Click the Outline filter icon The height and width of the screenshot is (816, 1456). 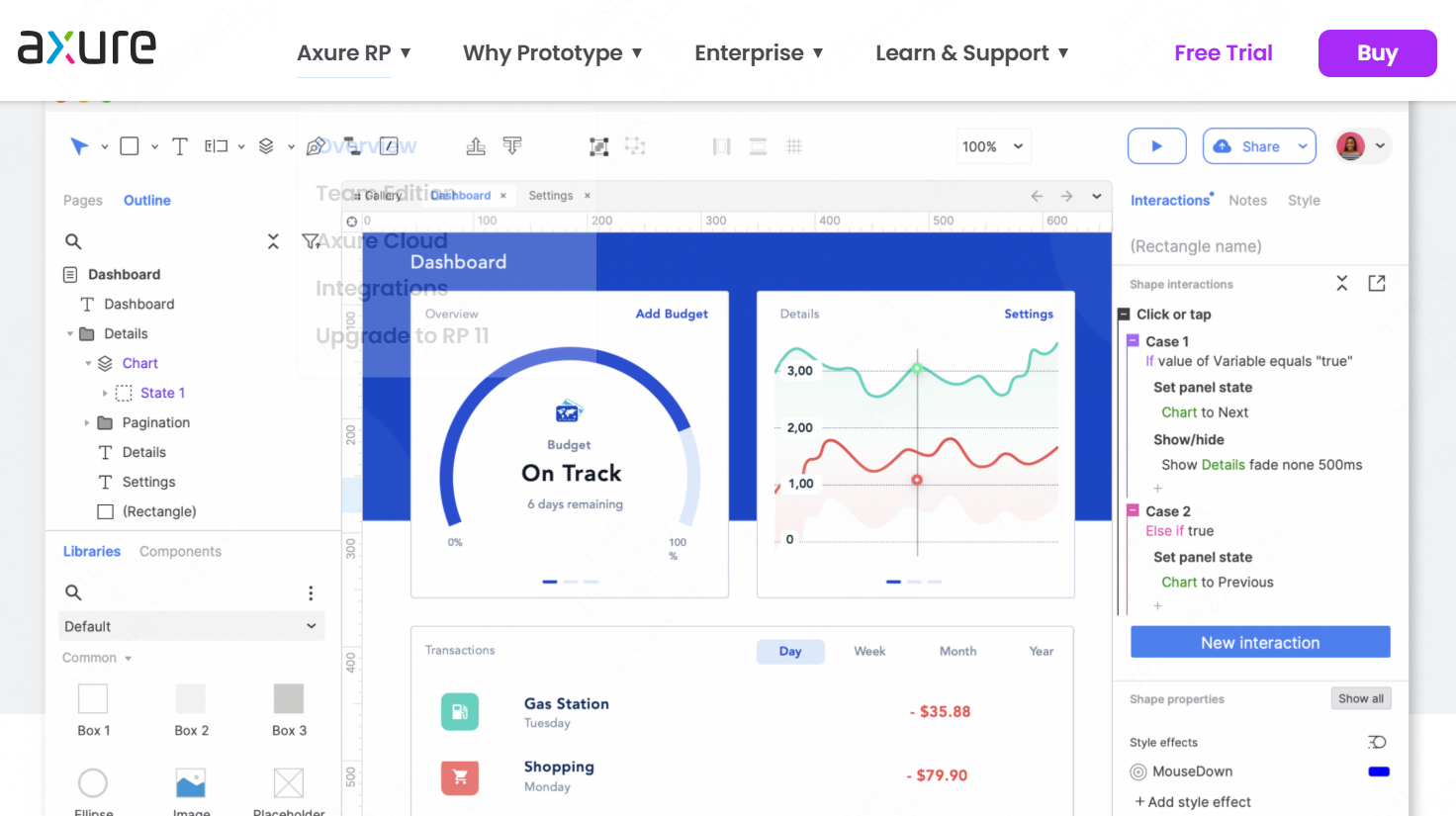[x=311, y=241]
